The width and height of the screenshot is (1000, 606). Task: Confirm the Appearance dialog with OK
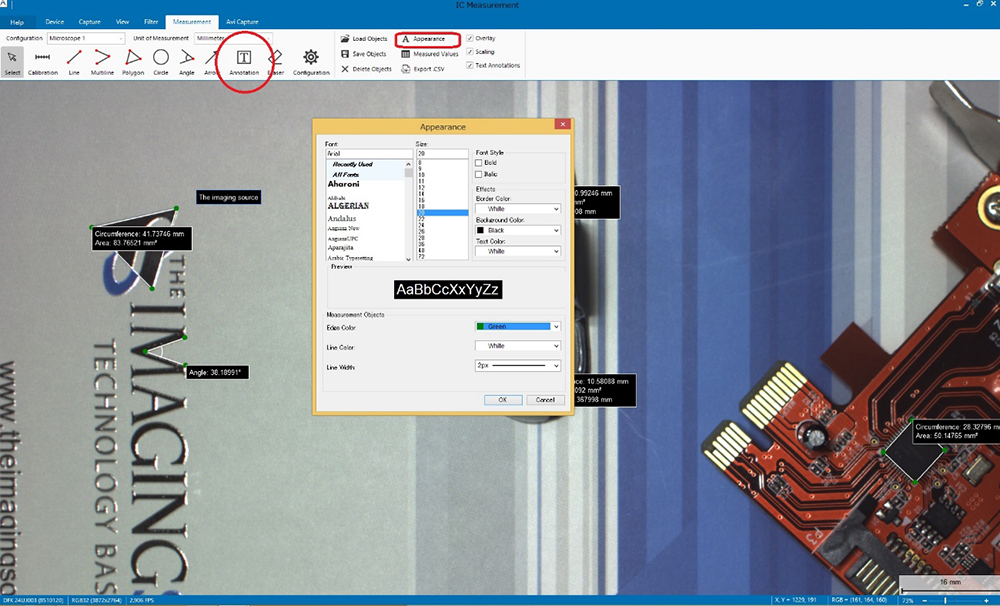[503, 400]
